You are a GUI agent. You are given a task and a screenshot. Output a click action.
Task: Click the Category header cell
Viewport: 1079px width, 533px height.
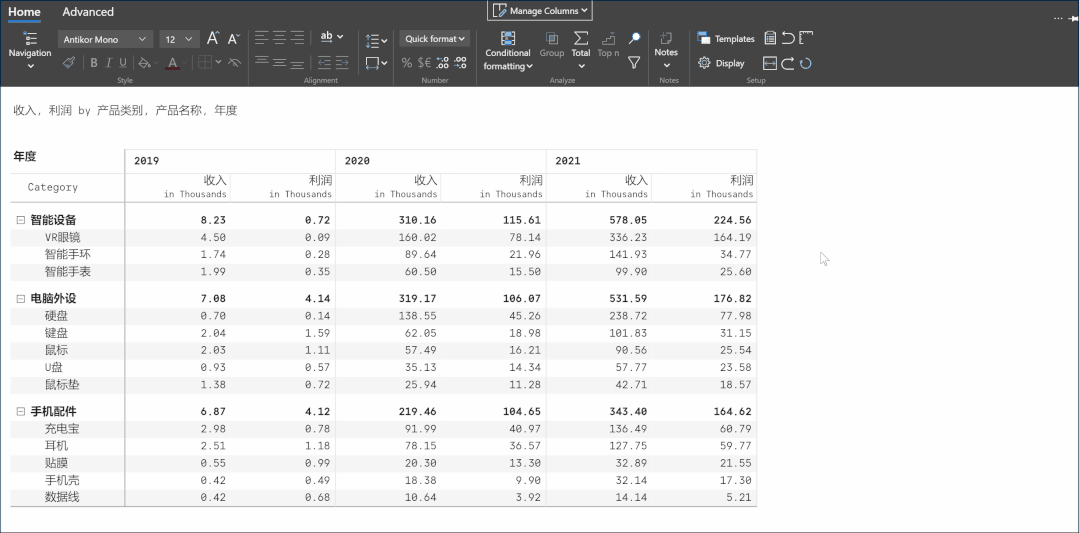67,187
